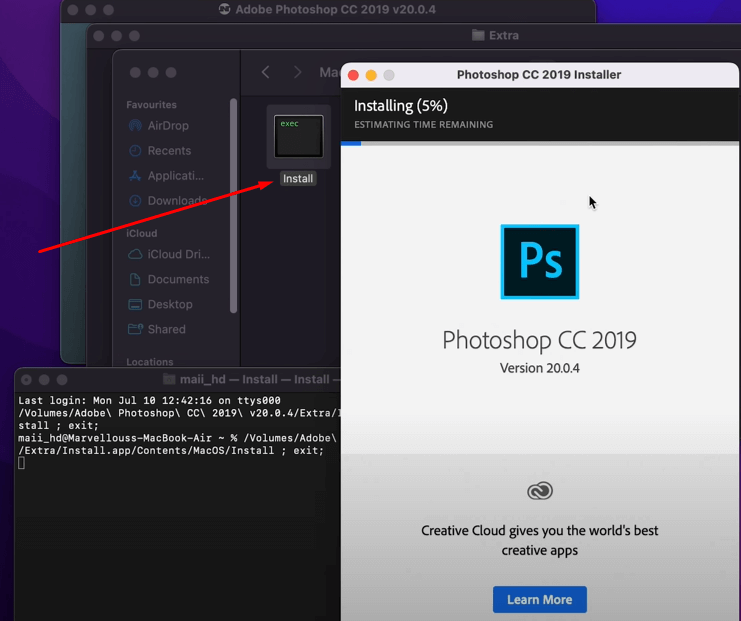Click the Creative Cloud tagline text
Image resolution: width=741 pixels, height=621 pixels.
(x=540, y=540)
